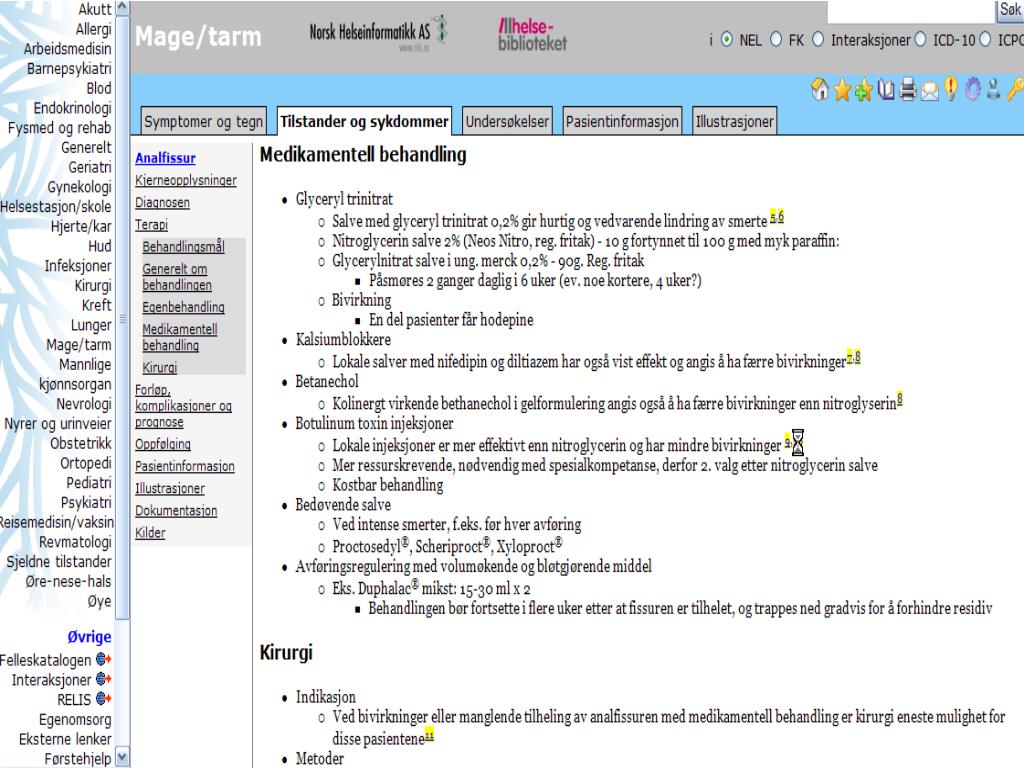Viewport: 1024px width, 768px height.
Task: Print the page with the printer icon
Action: (908, 89)
